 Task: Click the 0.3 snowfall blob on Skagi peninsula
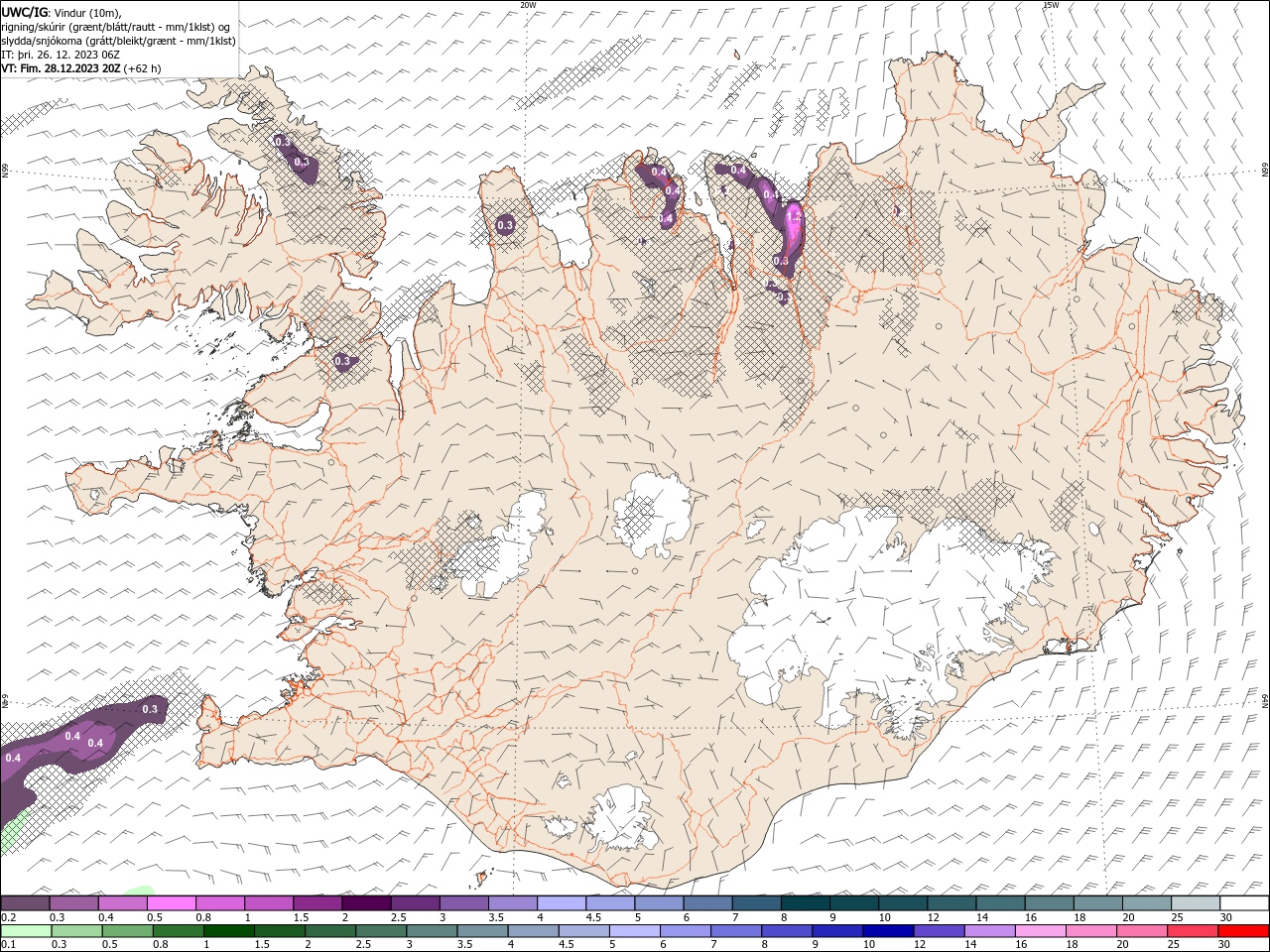coord(505,226)
